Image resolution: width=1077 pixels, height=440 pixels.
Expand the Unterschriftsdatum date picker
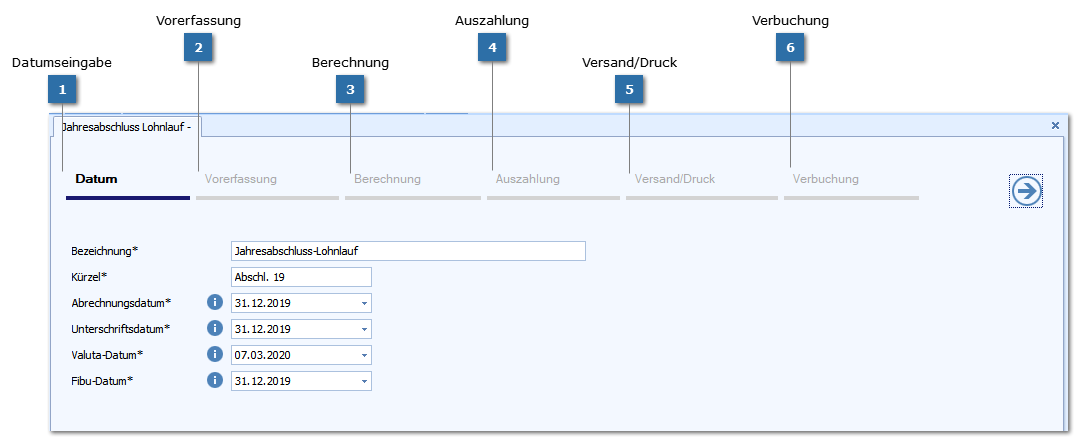coord(364,329)
